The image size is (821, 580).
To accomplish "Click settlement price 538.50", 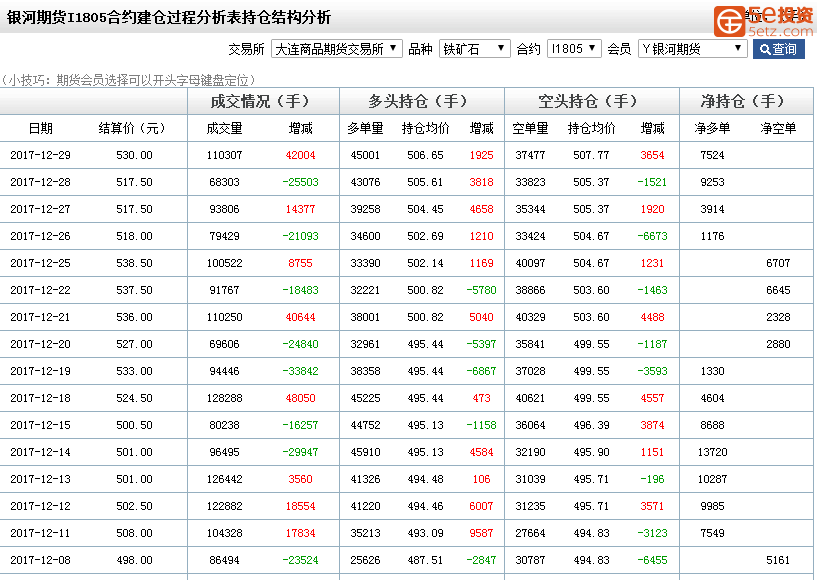I will tap(135, 263).
